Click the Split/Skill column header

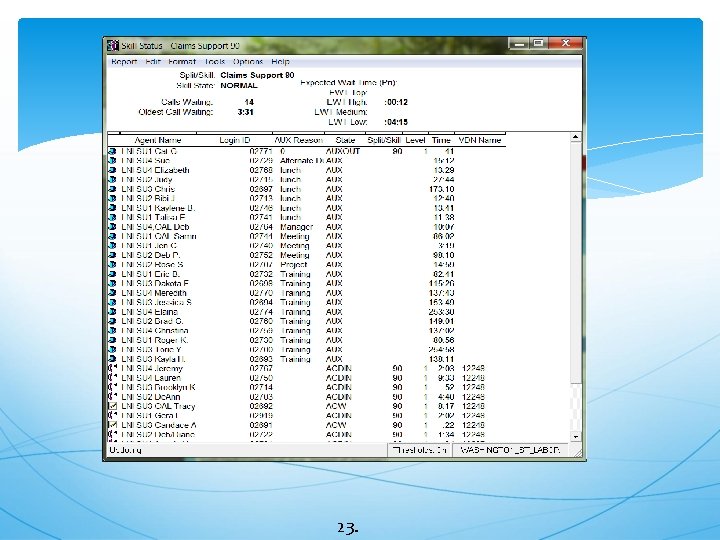click(384, 140)
